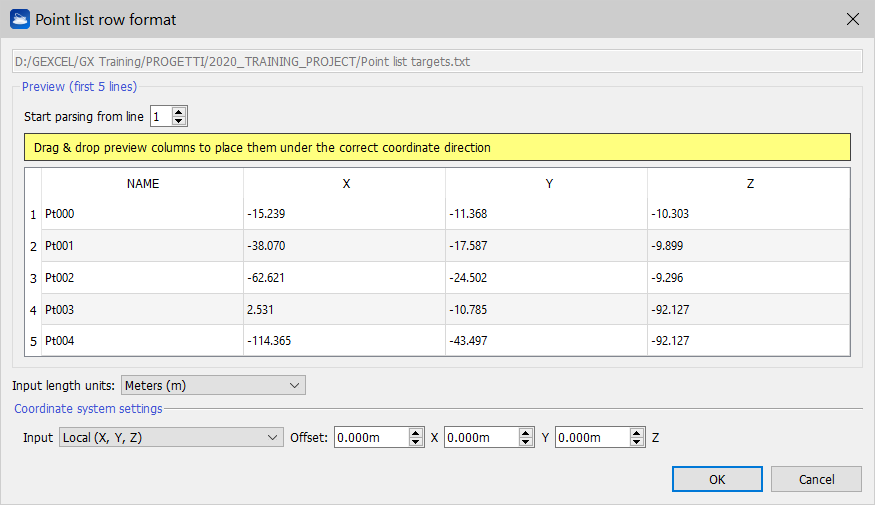Viewport: 875px width, 505px height.
Task: Click the OK button
Action: 717,479
